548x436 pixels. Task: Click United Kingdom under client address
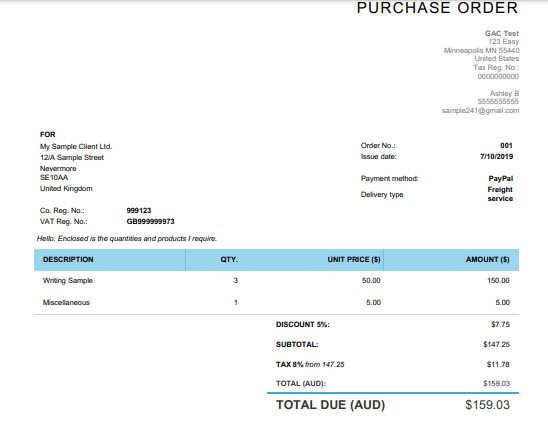point(66,189)
